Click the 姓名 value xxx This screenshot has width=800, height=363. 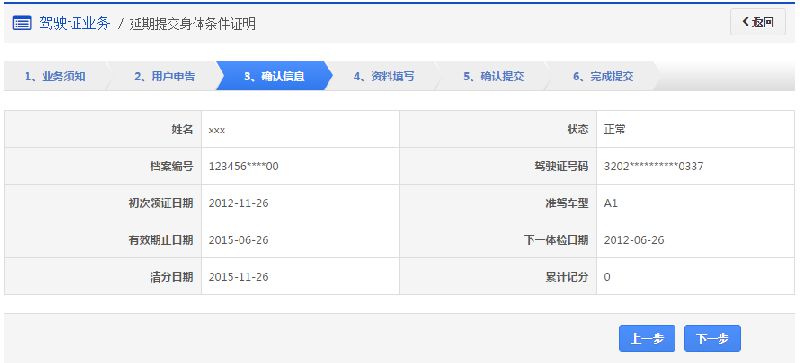pos(217,130)
